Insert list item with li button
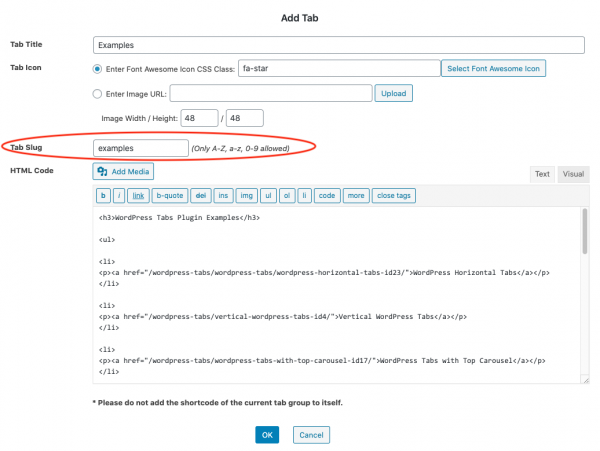The width and height of the screenshot is (600, 451). point(305,195)
